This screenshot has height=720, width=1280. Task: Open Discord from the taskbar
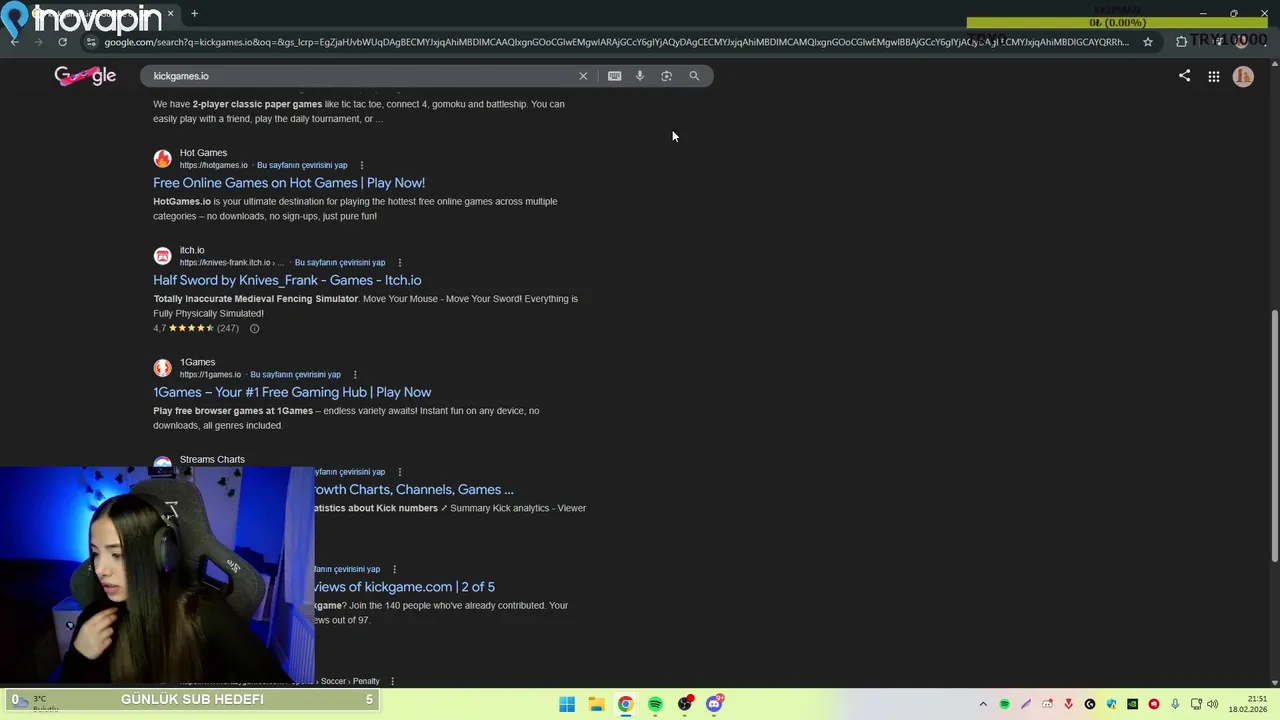click(714, 704)
